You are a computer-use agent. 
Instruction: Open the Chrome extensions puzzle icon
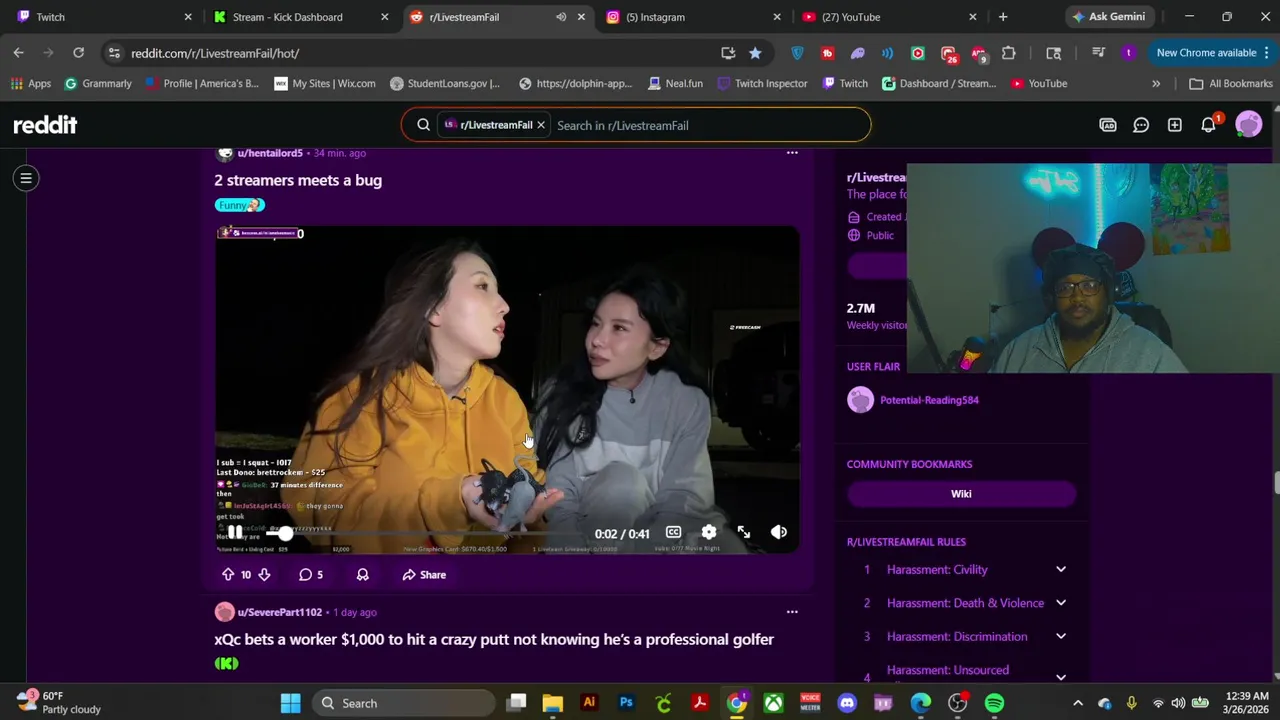click(x=1008, y=53)
